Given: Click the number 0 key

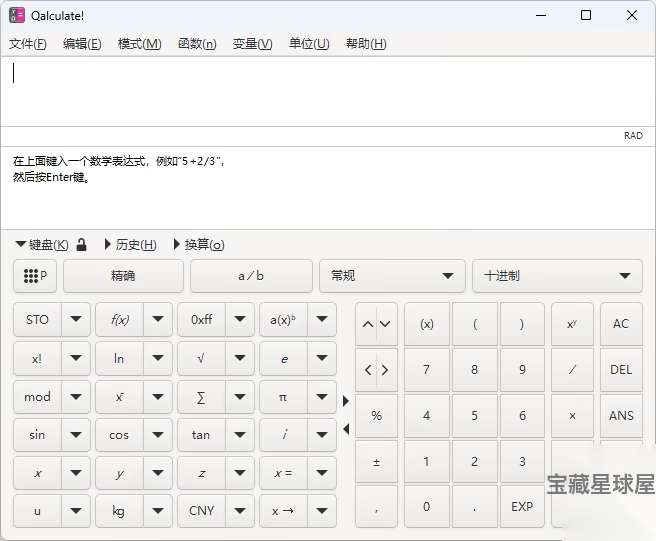Looking at the screenshot, I should click(x=427, y=507).
